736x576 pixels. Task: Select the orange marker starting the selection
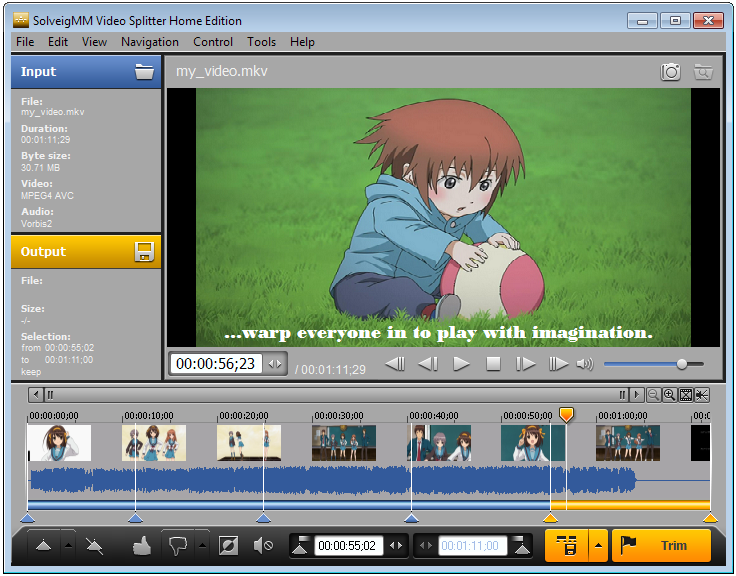point(550,518)
